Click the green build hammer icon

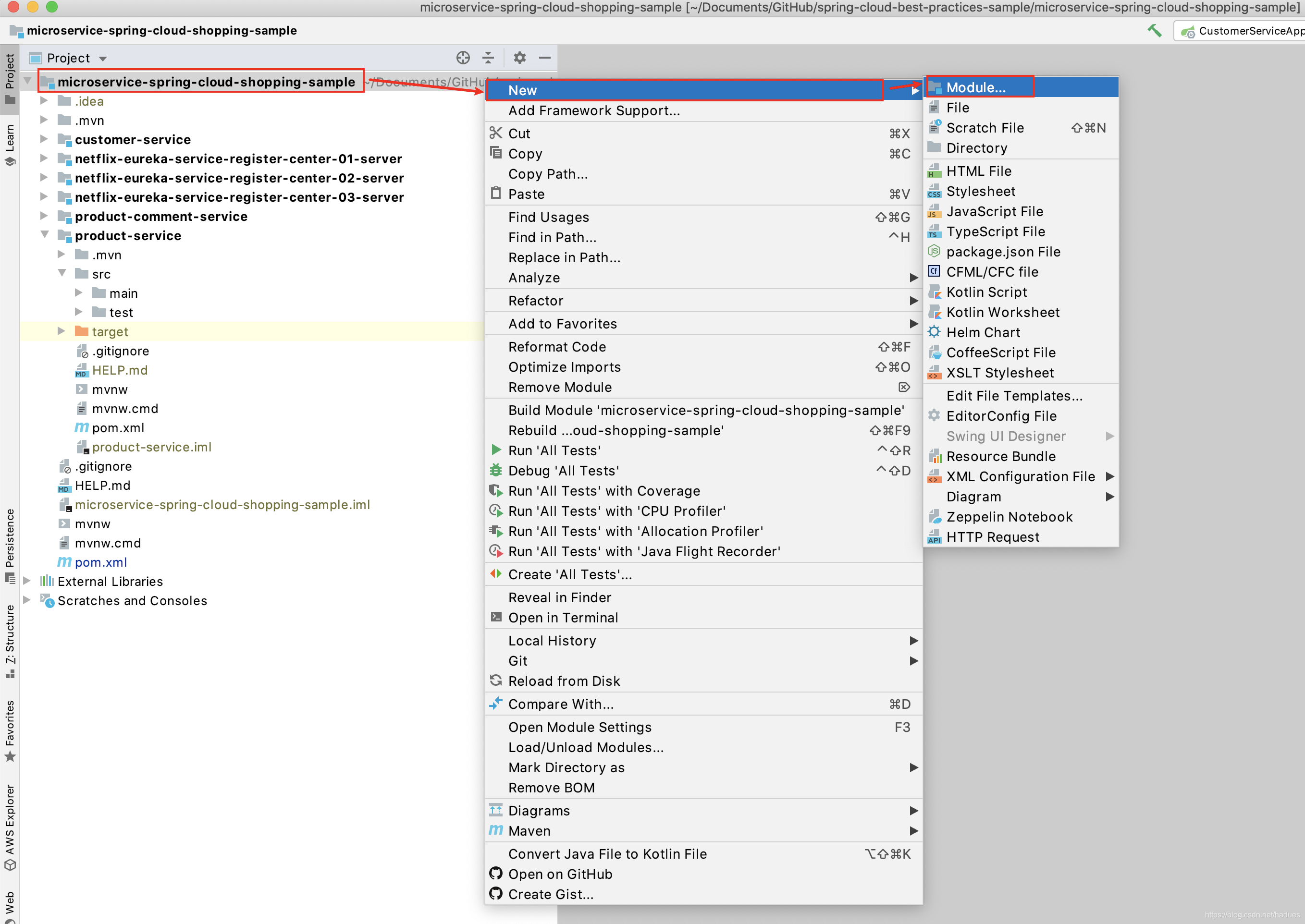pyautogui.click(x=1154, y=31)
